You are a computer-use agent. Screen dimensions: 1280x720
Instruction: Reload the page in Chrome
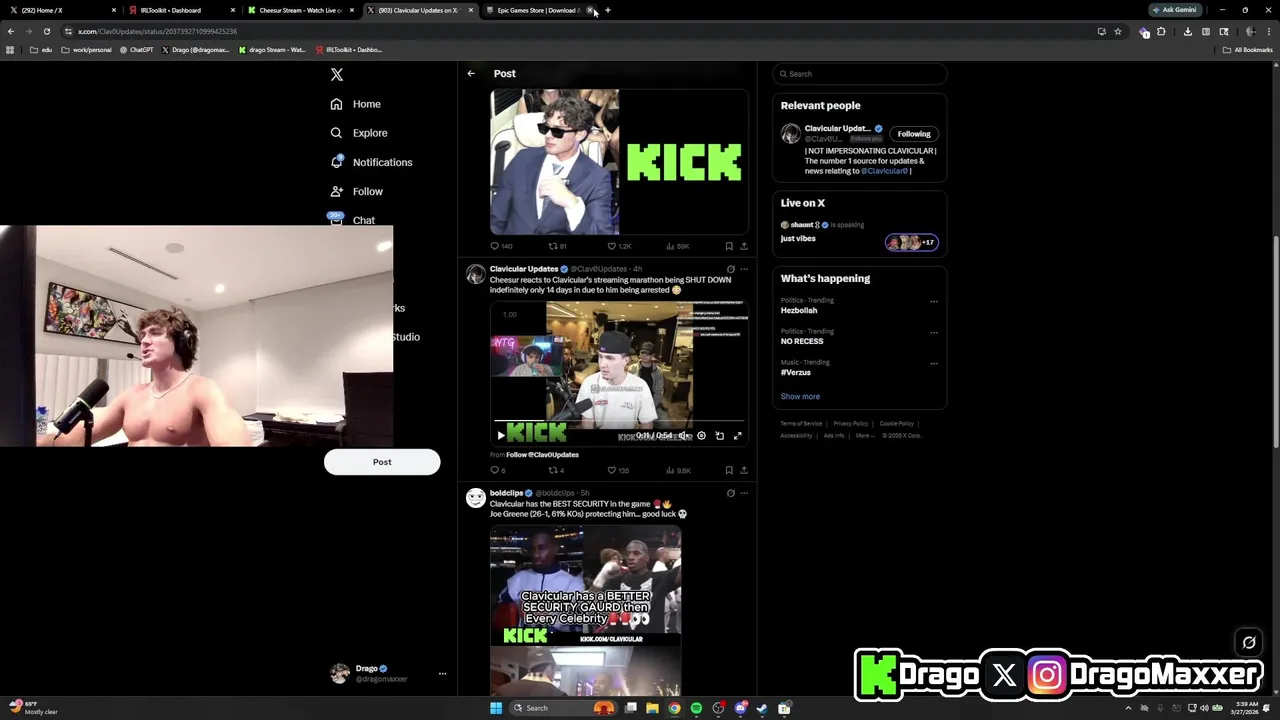[x=46, y=31]
